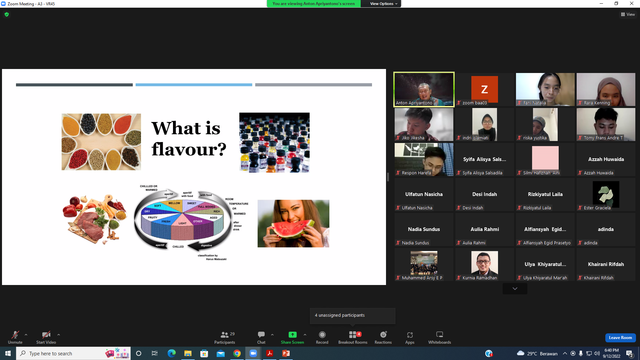This screenshot has width=640, height=360.
Task: Click the '4 unassigned participants' tooltip
Action: [x=352, y=316]
